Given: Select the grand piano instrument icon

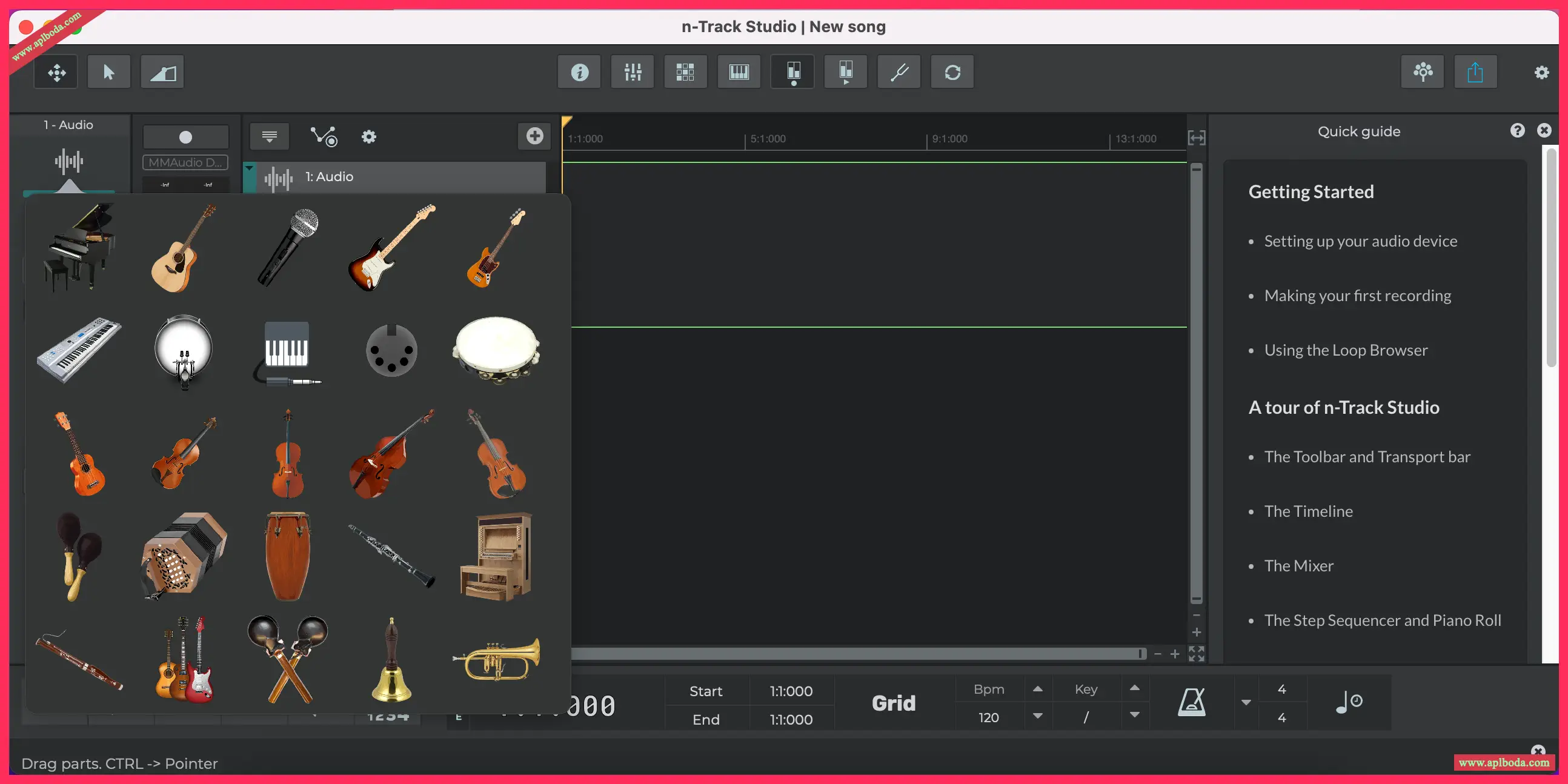Looking at the screenshot, I should click(x=79, y=247).
